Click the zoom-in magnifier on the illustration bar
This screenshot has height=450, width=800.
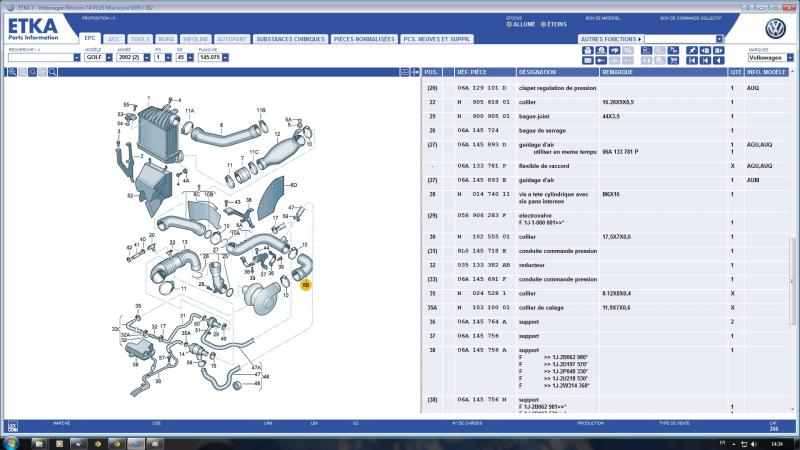(12, 72)
